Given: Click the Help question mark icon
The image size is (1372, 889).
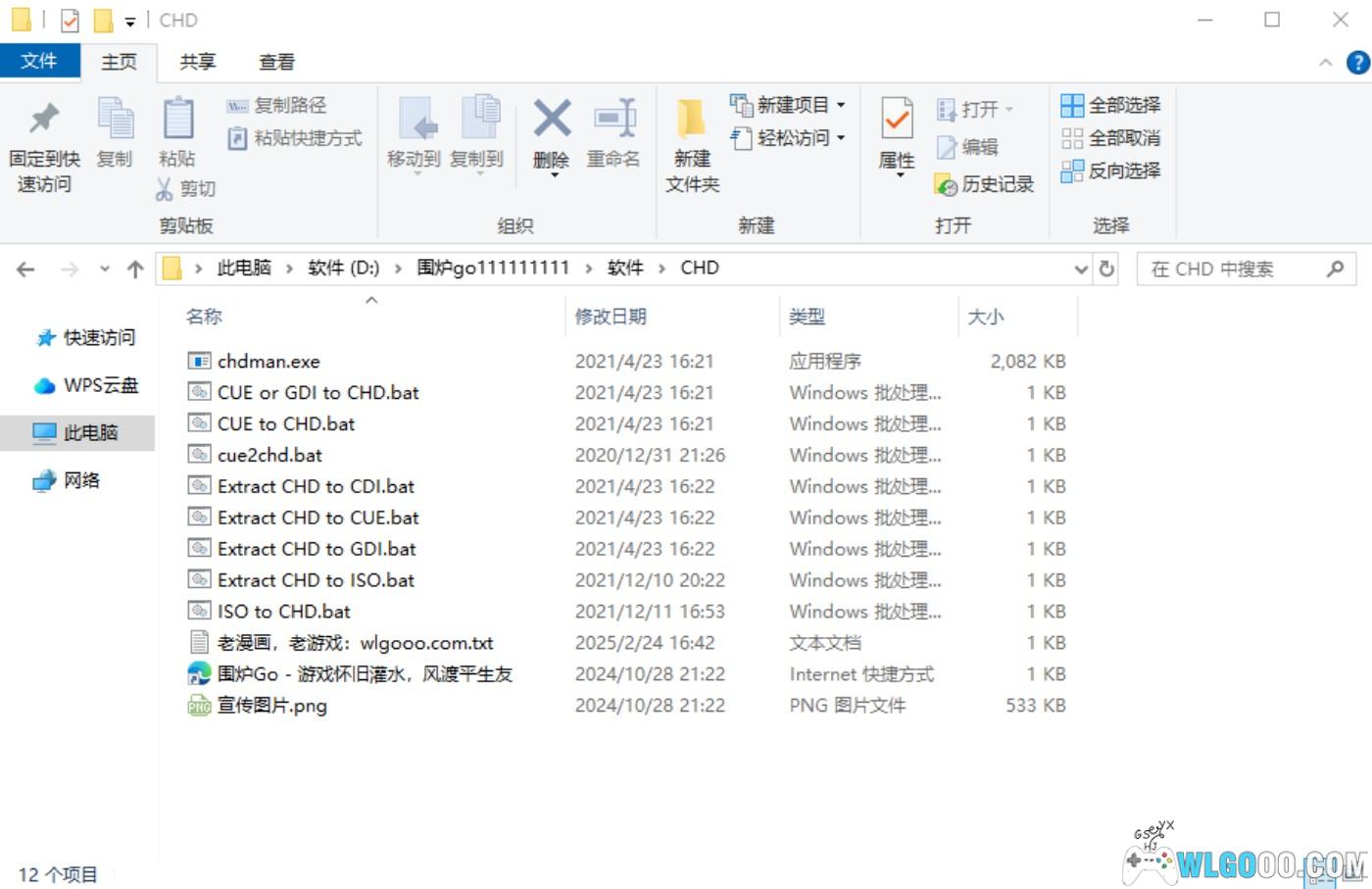Looking at the screenshot, I should [1357, 63].
